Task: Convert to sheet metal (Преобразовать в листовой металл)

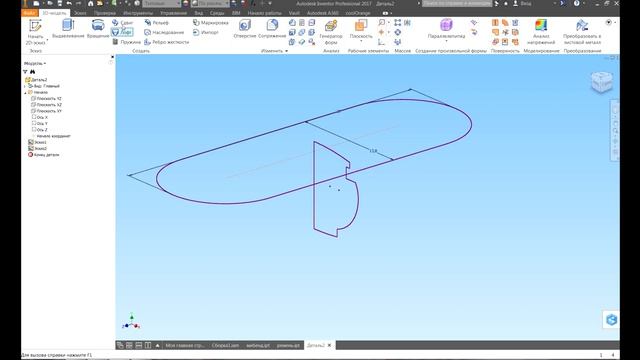Action: [x=582, y=31]
